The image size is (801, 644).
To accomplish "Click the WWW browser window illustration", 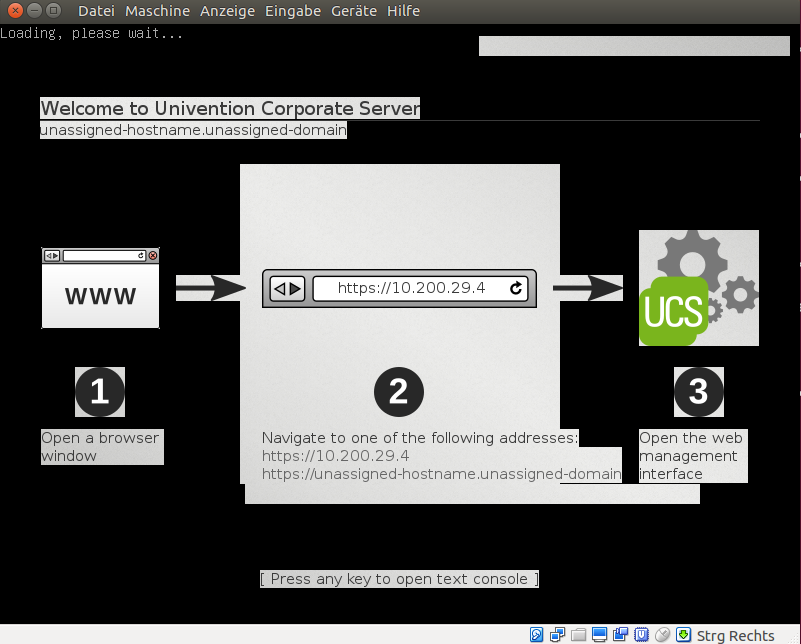I will (x=100, y=288).
